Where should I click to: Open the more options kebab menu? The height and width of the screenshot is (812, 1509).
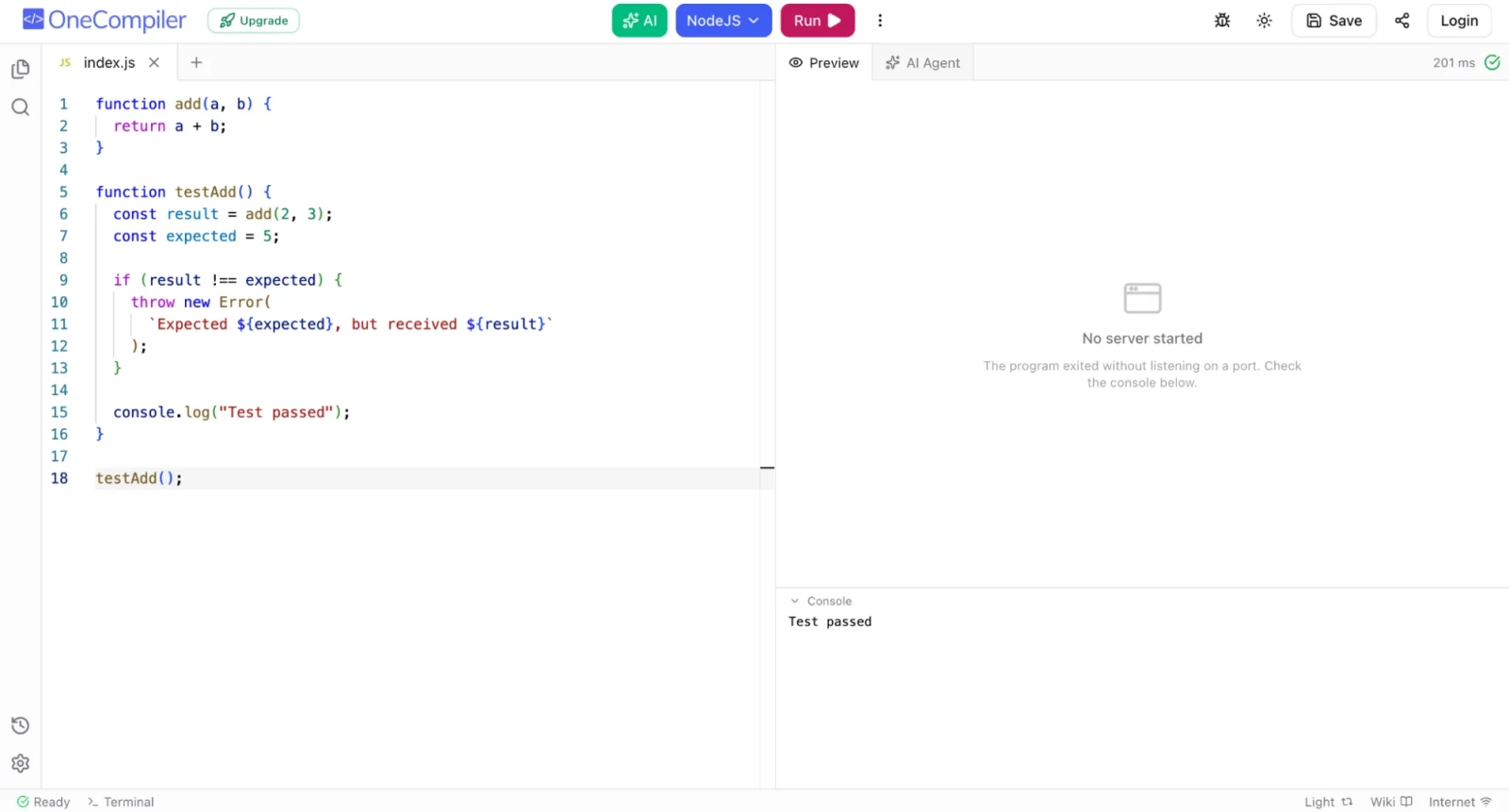(880, 21)
